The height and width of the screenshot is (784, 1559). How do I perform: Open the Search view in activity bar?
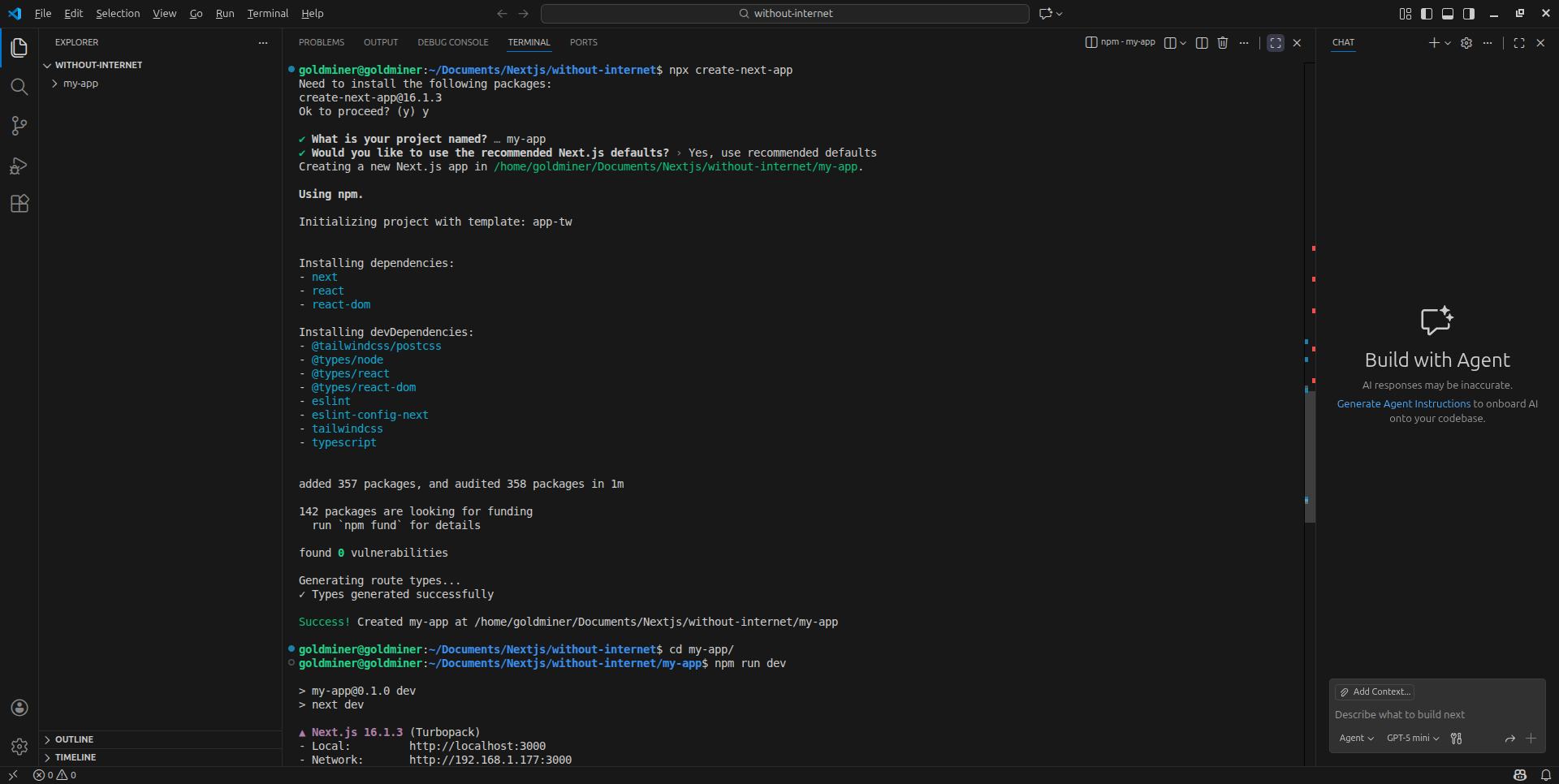point(19,87)
